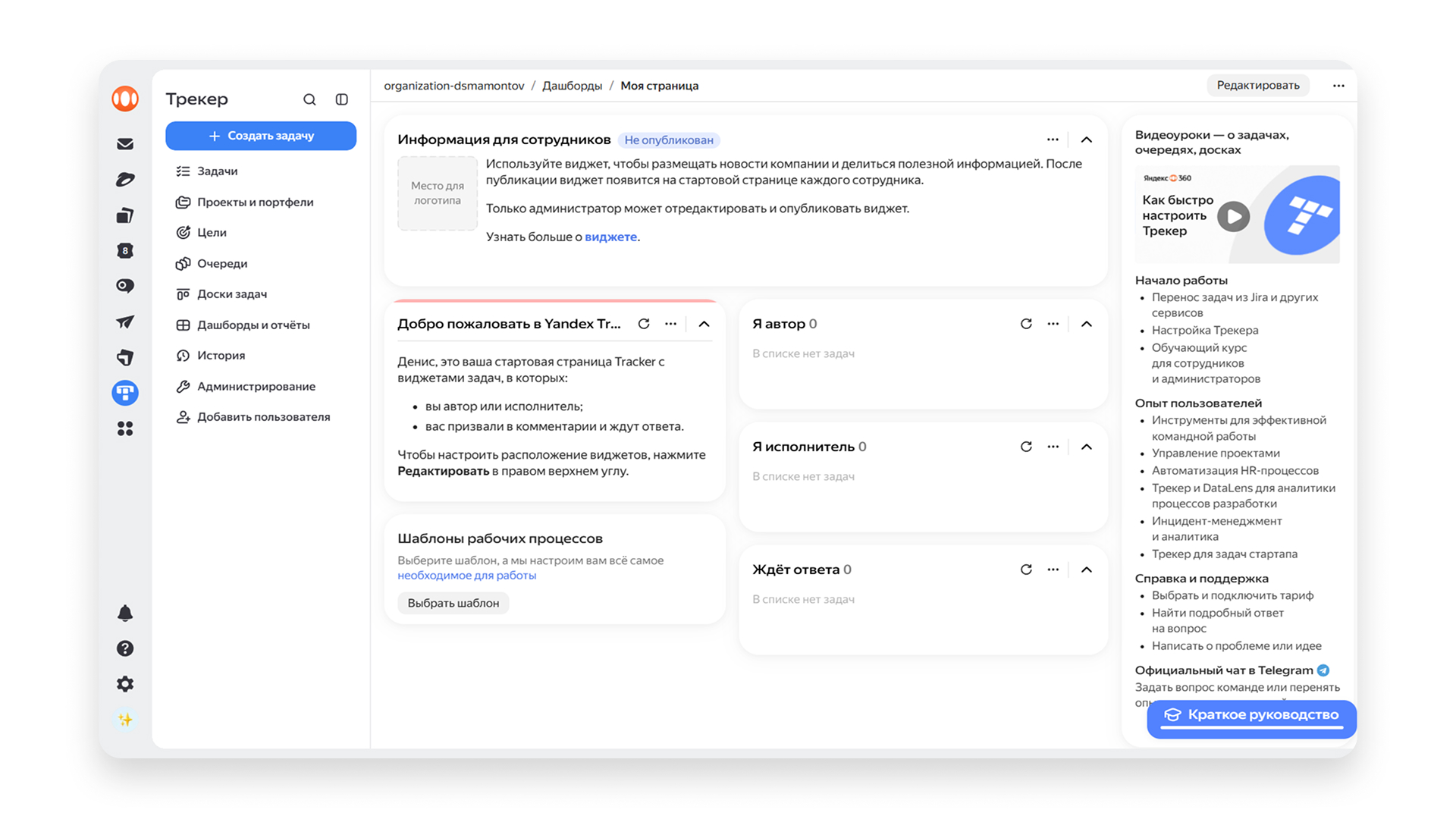Open the AI sparkles assistant icon
Screen dimensions: 1456x819
[x=125, y=719]
